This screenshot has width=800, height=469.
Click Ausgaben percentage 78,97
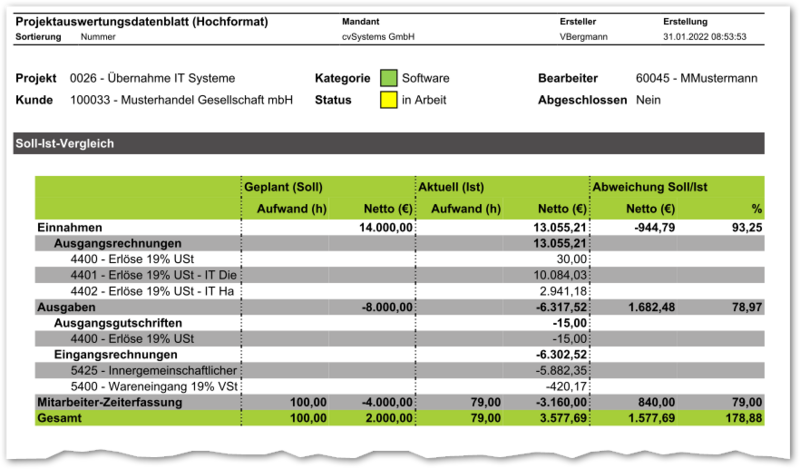[747, 307]
